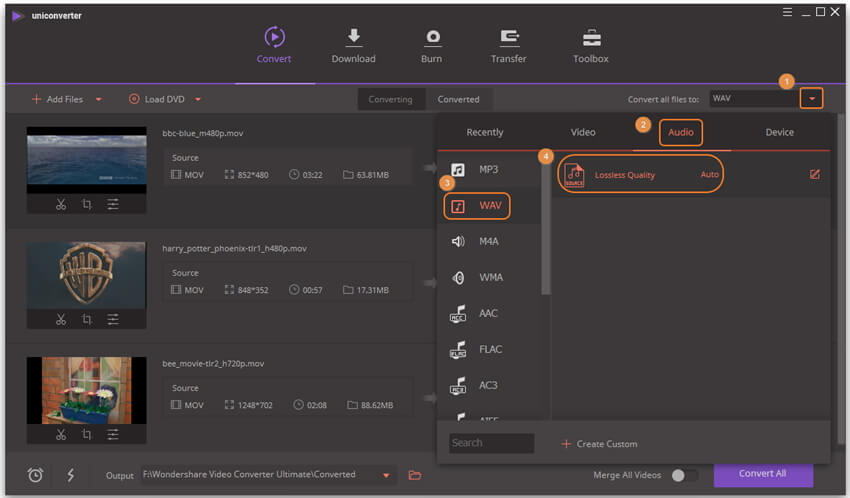Choose the Lossless Quality Auto preset
Viewport: 850px width, 498px height.
640,174
